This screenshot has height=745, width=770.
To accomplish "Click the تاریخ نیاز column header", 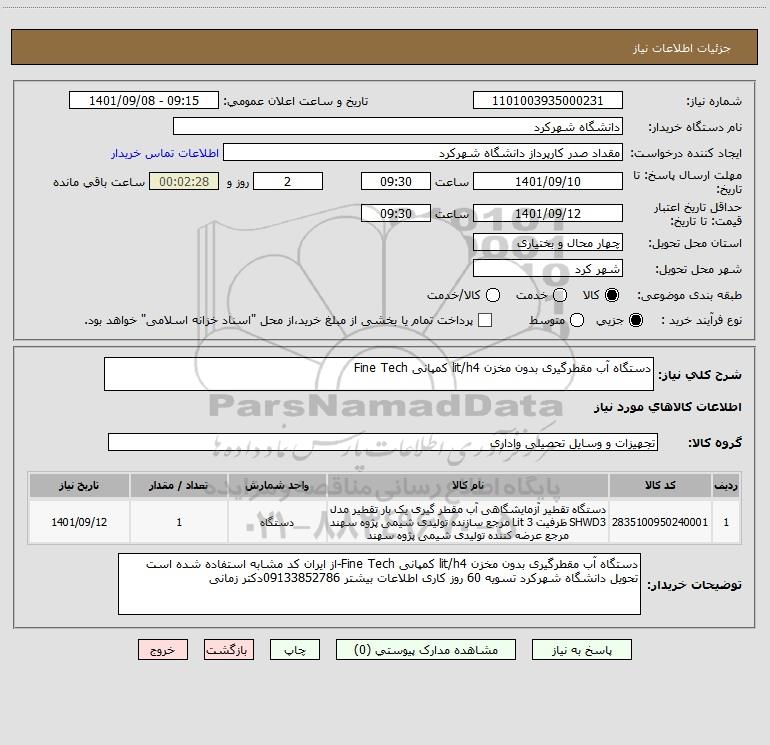I will tap(79, 485).
